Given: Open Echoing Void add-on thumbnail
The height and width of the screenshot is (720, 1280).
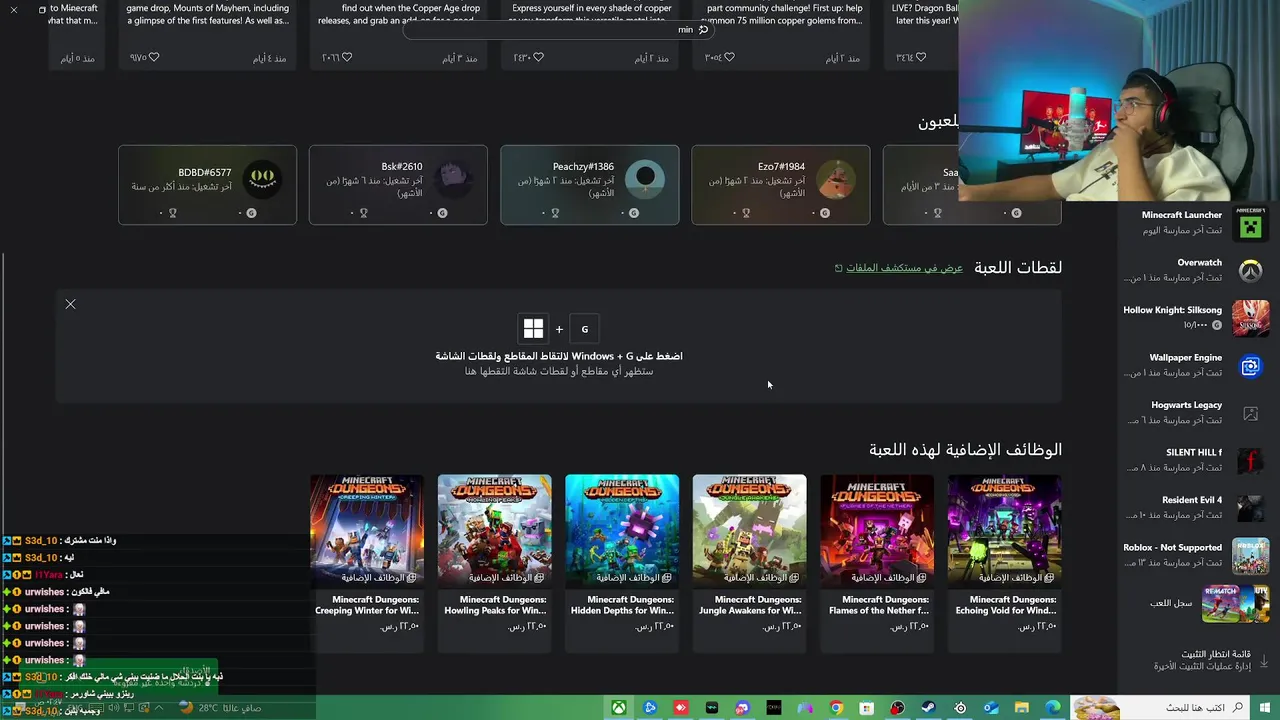Looking at the screenshot, I should pos(1004,530).
